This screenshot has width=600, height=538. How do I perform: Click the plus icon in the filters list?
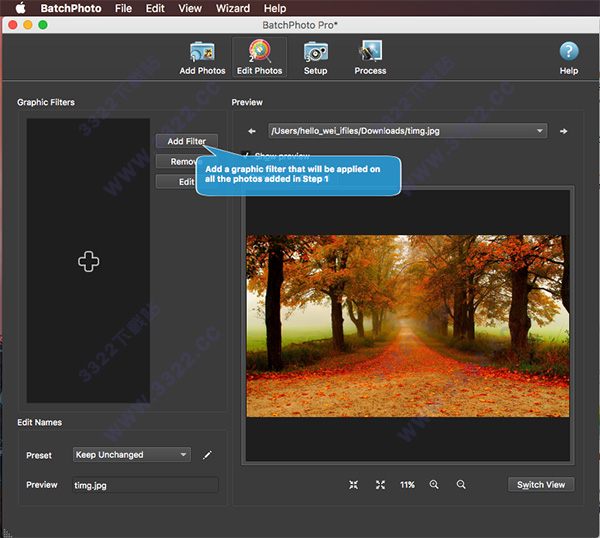pyautogui.click(x=88, y=261)
